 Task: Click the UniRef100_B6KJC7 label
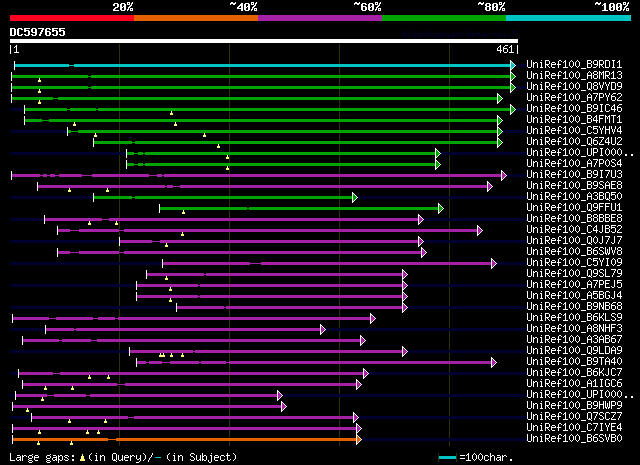click(x=574, y=373)
